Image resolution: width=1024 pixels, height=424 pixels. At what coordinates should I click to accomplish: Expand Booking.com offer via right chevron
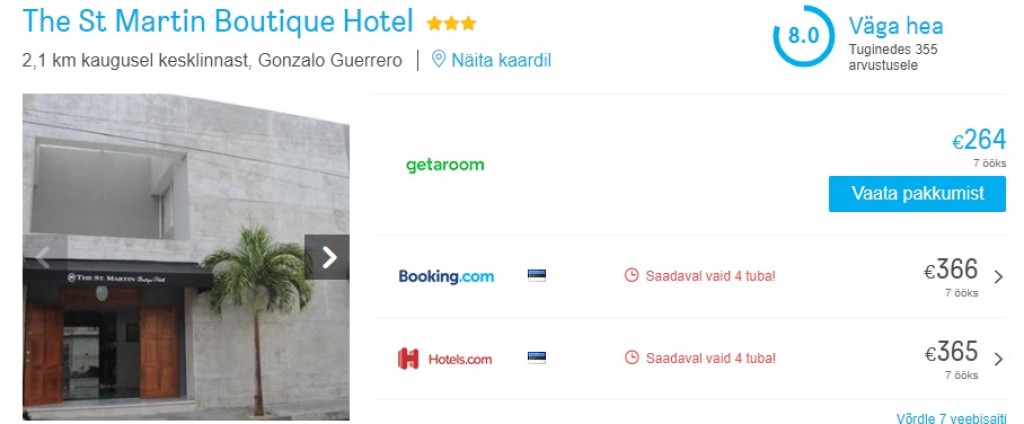tap(998, 277)
